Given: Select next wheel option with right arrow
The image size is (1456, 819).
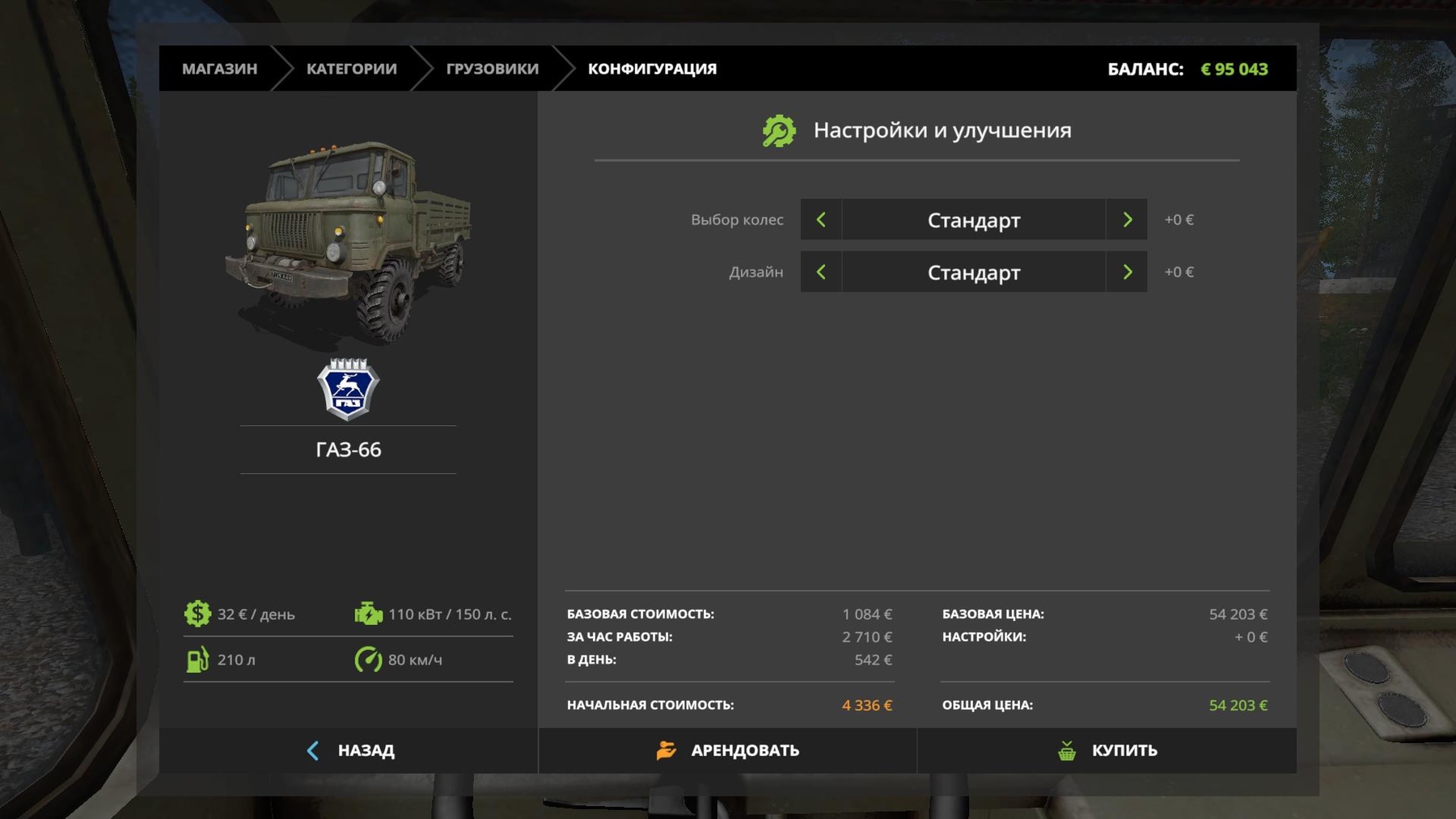Looking at the screenshot, I should point(1127,220).
